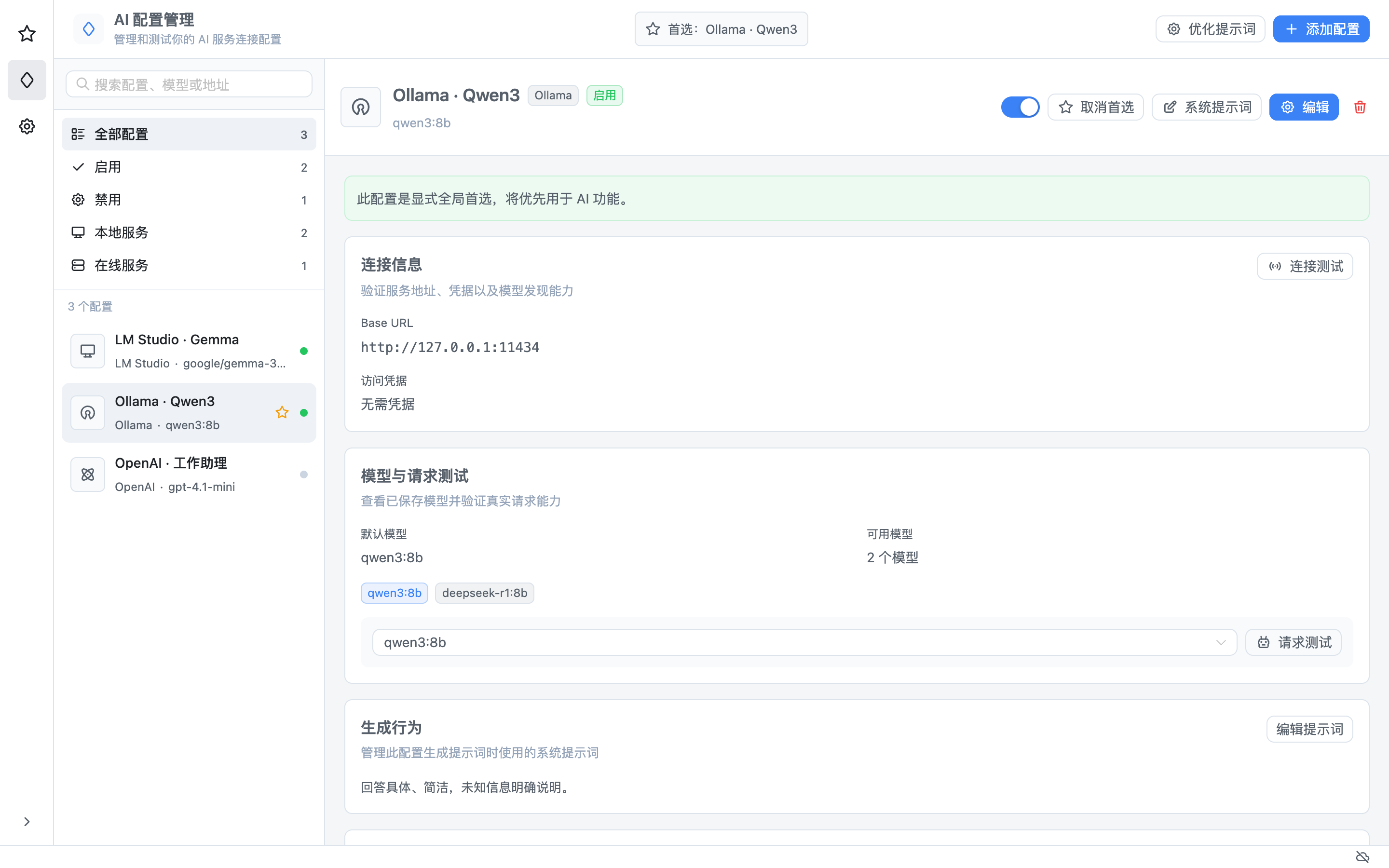The width and height of the screenshot is (1389, 868).
Task: Click the 2 个模型 available models value
Action: pos(893,557)
